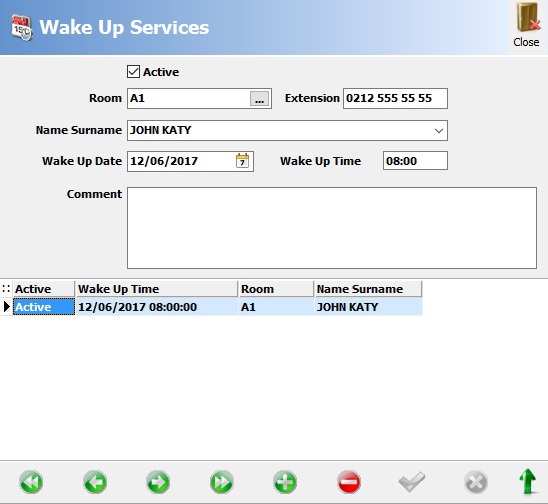The image size is (548, 504).
Task: Go to first record with double-left arrow
Action: pos(31,482)
